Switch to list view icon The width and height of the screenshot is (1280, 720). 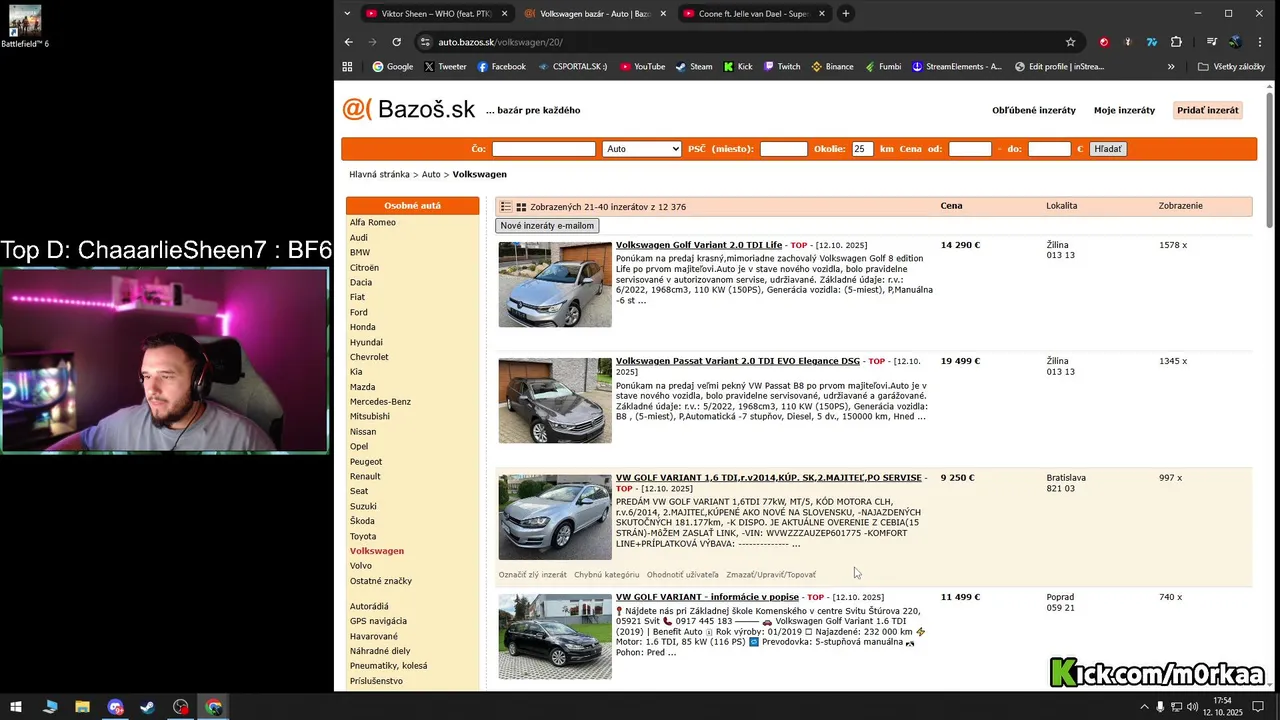(506, 206)
